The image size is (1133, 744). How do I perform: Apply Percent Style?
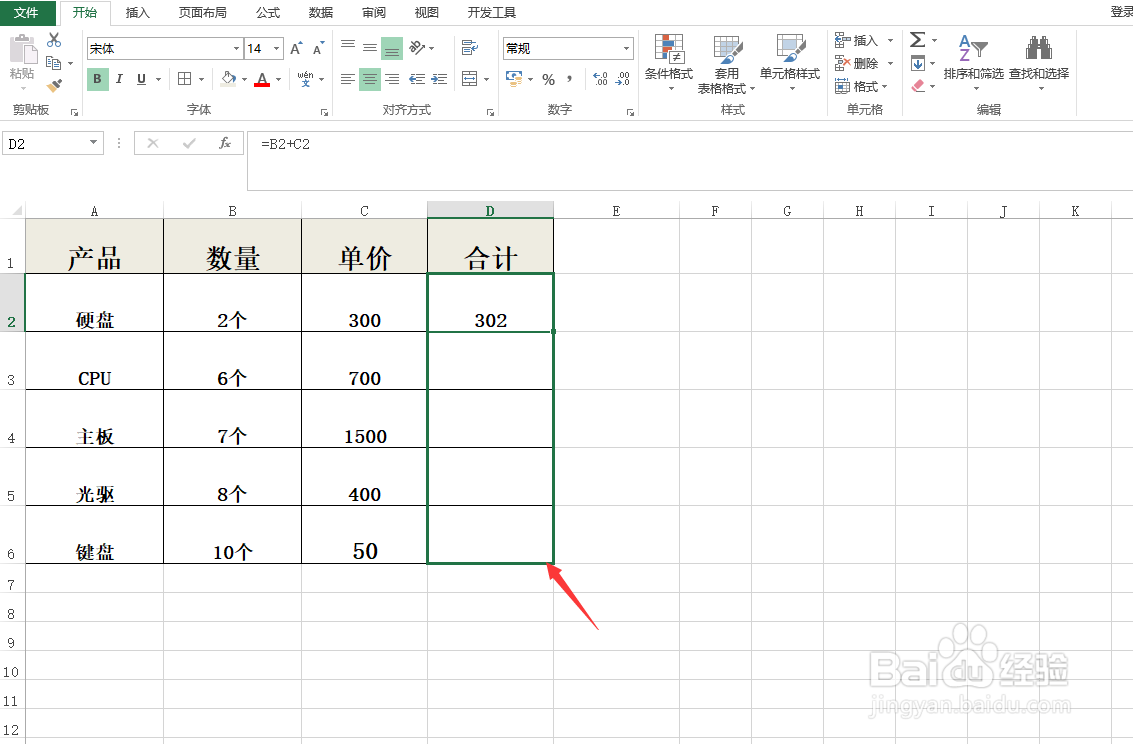click(548, 79)
